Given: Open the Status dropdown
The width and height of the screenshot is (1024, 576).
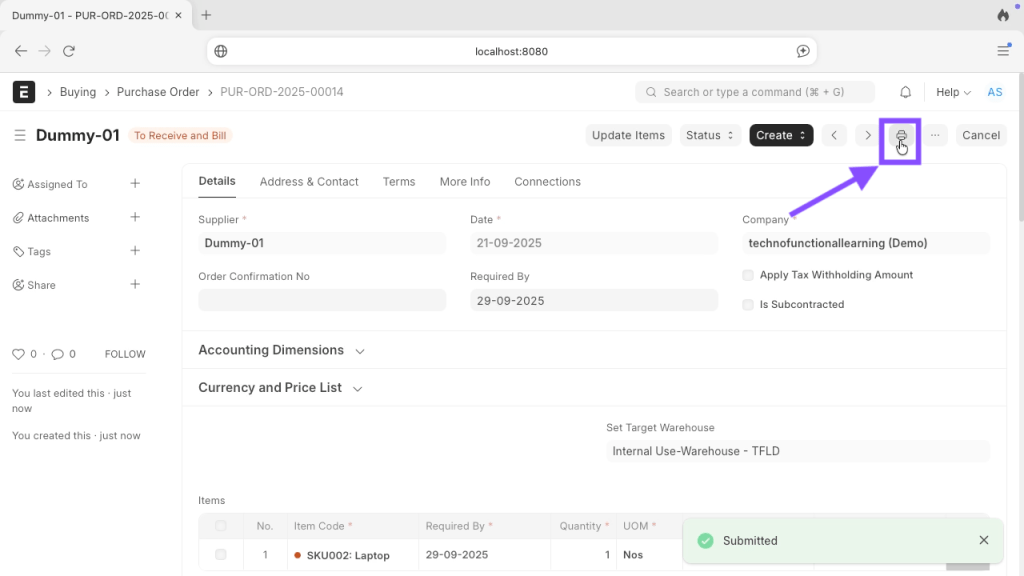Looking at the screenshot, I should pyautogui.click(x=710, y=135).
